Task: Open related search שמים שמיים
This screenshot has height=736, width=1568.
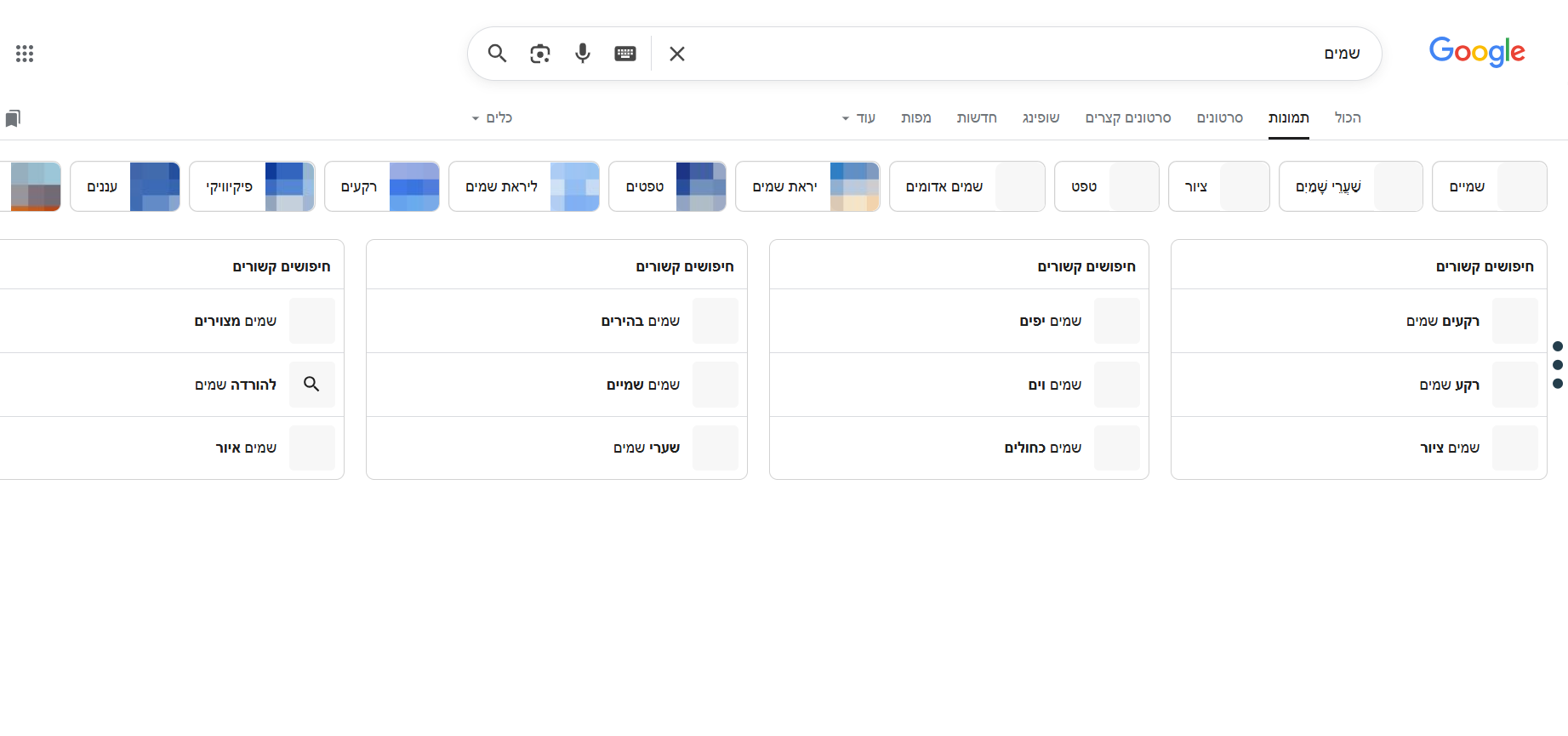Action: pyautogui.click(x=556, y=385)
